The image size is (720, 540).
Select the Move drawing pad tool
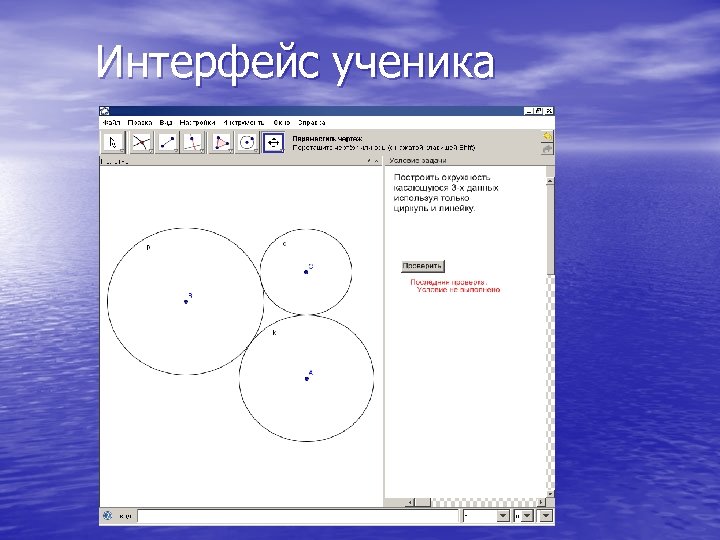[274, 142]
